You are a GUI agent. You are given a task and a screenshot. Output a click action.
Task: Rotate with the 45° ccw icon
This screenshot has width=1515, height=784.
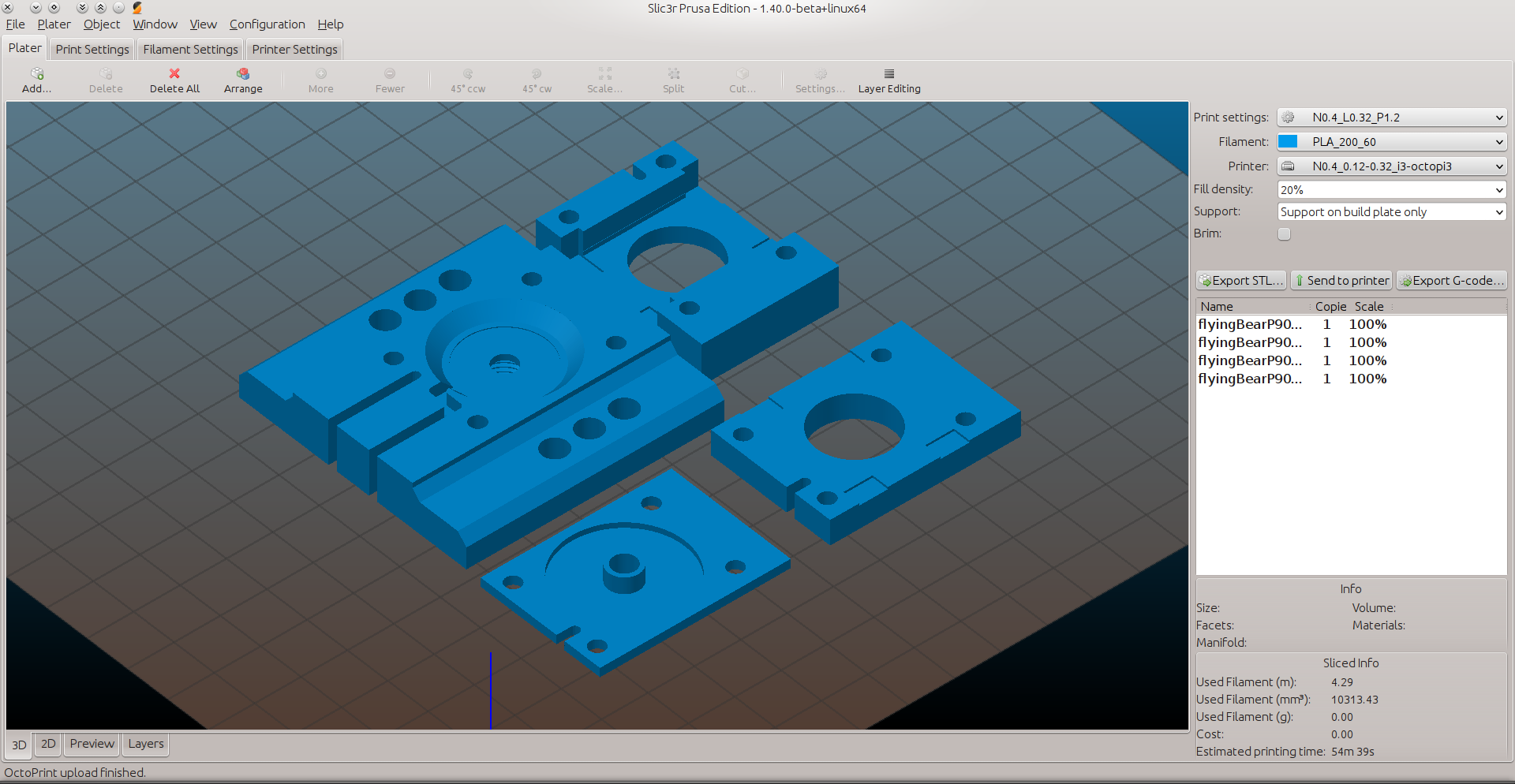(468, 73)
